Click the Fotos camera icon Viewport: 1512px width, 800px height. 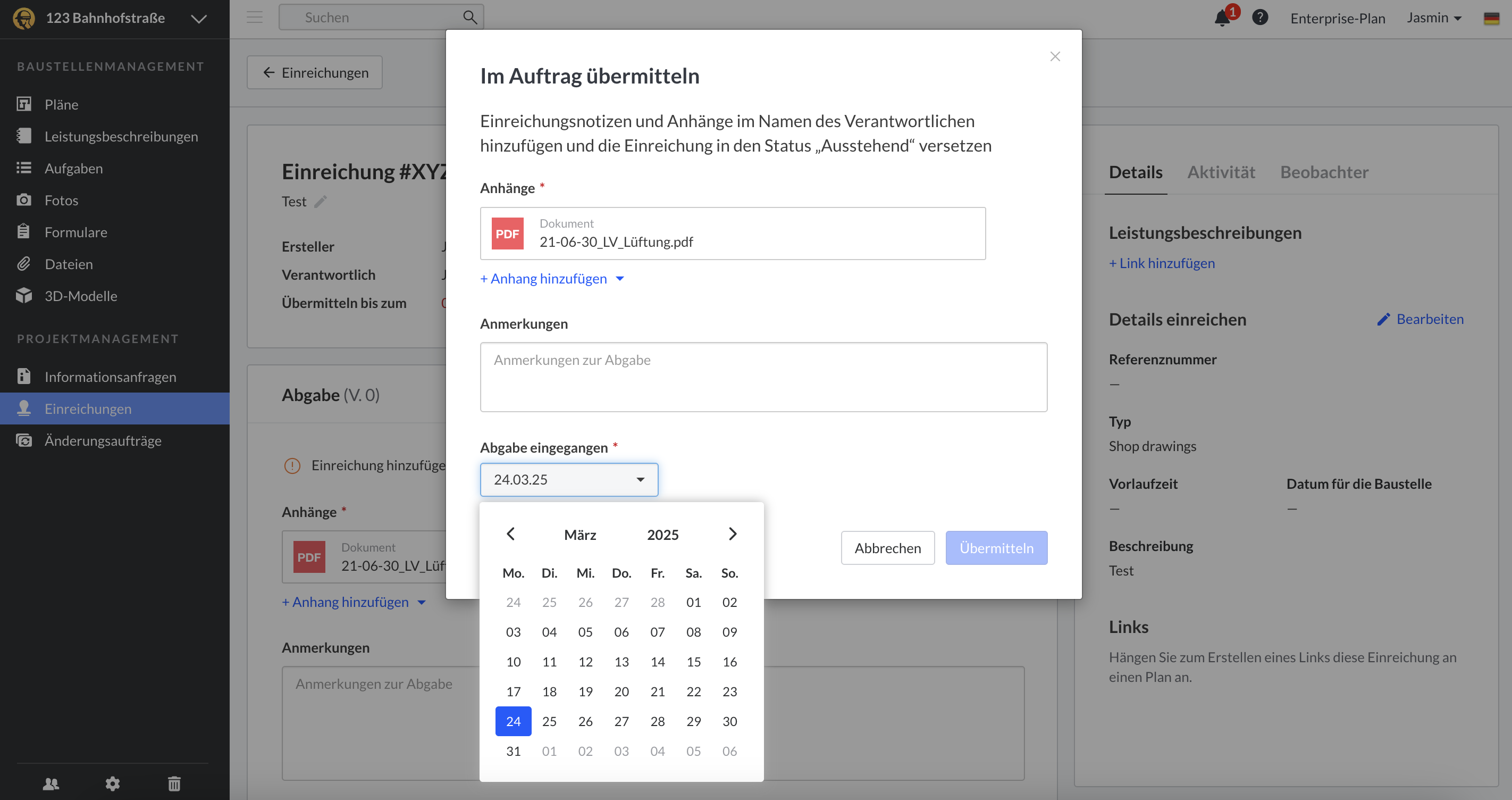click(x=24, y=199)
